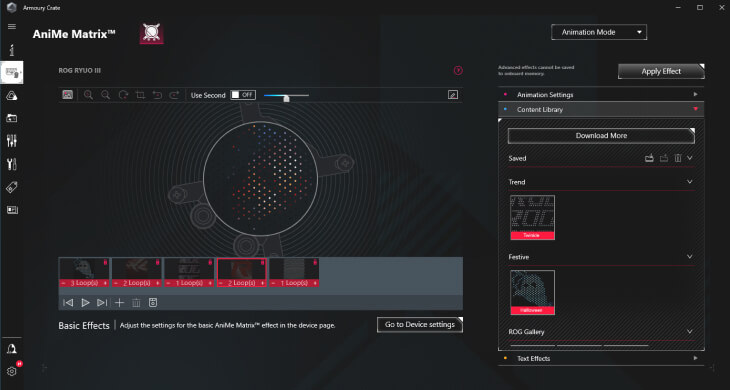
Task: Toggle the Use Second switch
Action: (243, 95)
